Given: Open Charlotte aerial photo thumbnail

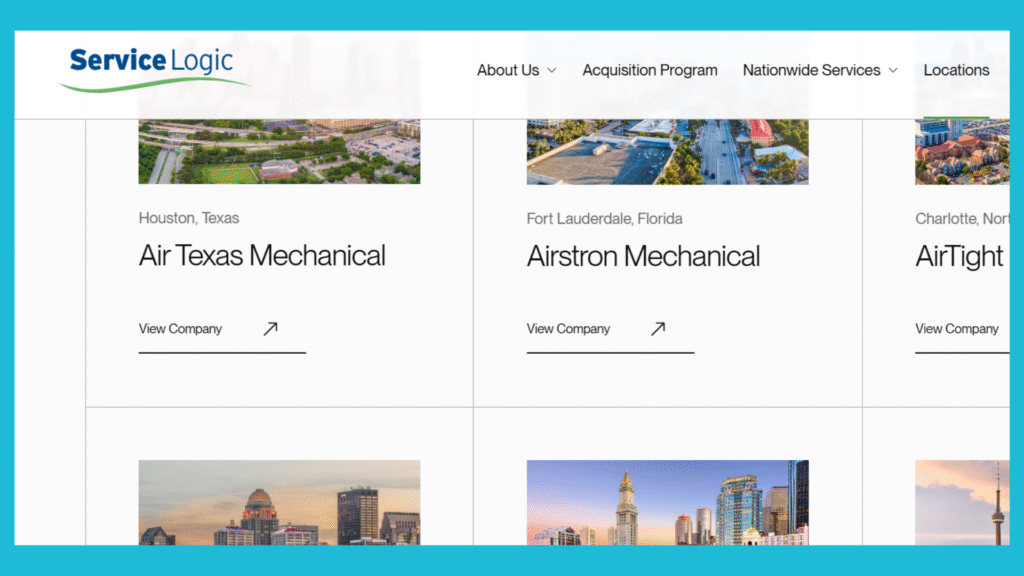Looking at the screenshot, I should pyautogui.click(x=962, y=152).
